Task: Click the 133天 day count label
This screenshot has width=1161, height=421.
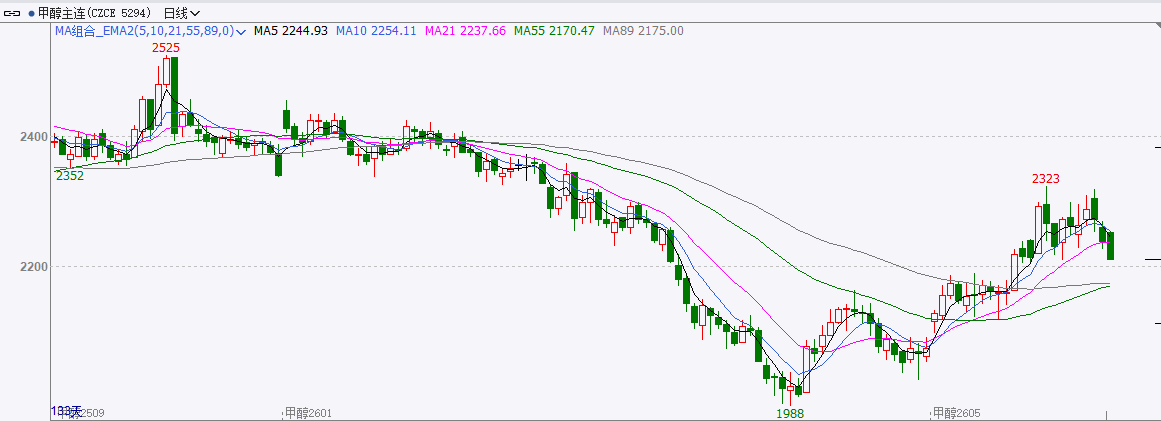Action: pyautogui.click(x=64, y=411)
